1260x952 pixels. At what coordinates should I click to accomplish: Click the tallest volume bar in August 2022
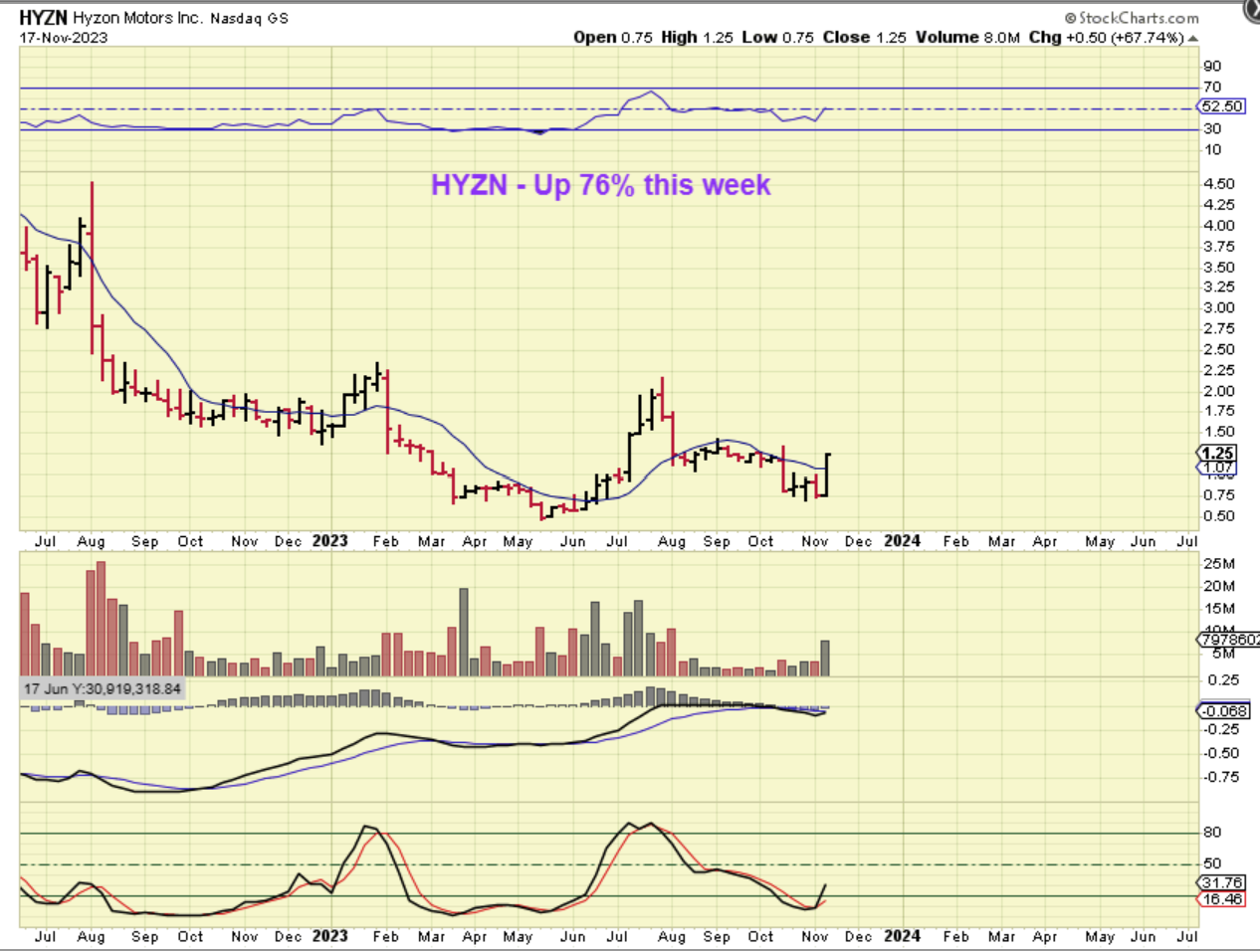tap(101, 619)
